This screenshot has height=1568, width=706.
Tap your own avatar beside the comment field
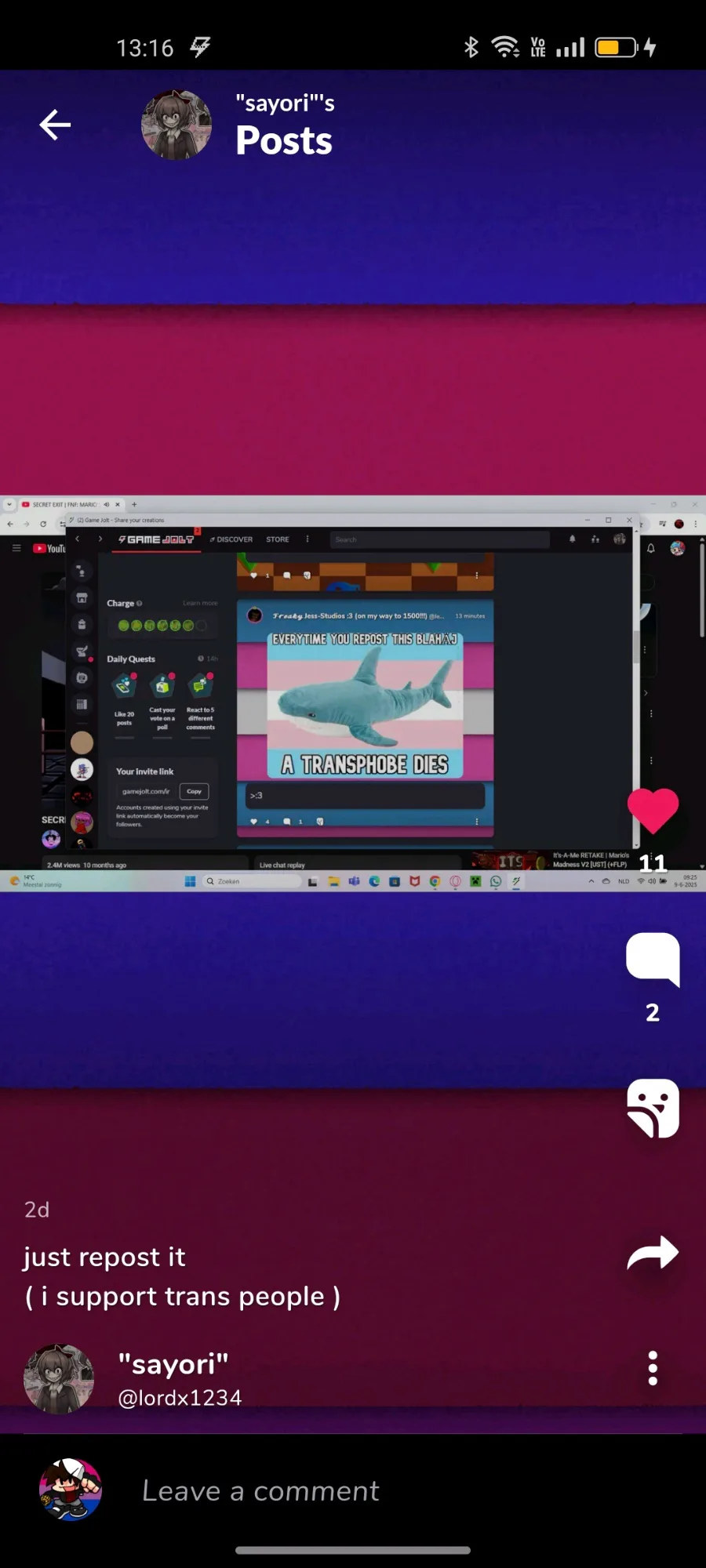(71, 1490)
